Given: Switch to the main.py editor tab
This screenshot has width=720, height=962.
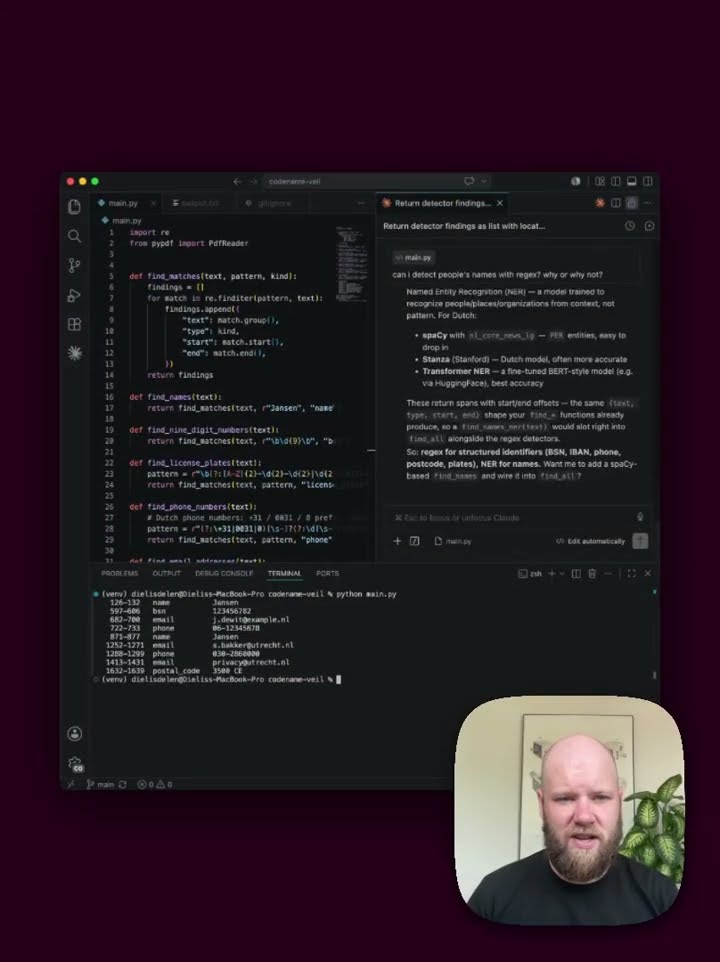Looking at the screenshot, I should click(x=122, y=203).
